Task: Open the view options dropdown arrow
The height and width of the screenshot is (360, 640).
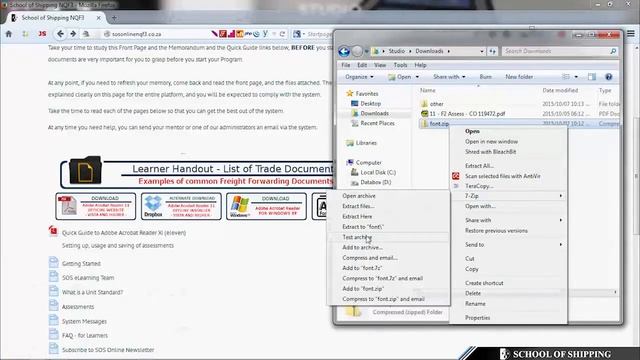Action: tap(576, 77)
